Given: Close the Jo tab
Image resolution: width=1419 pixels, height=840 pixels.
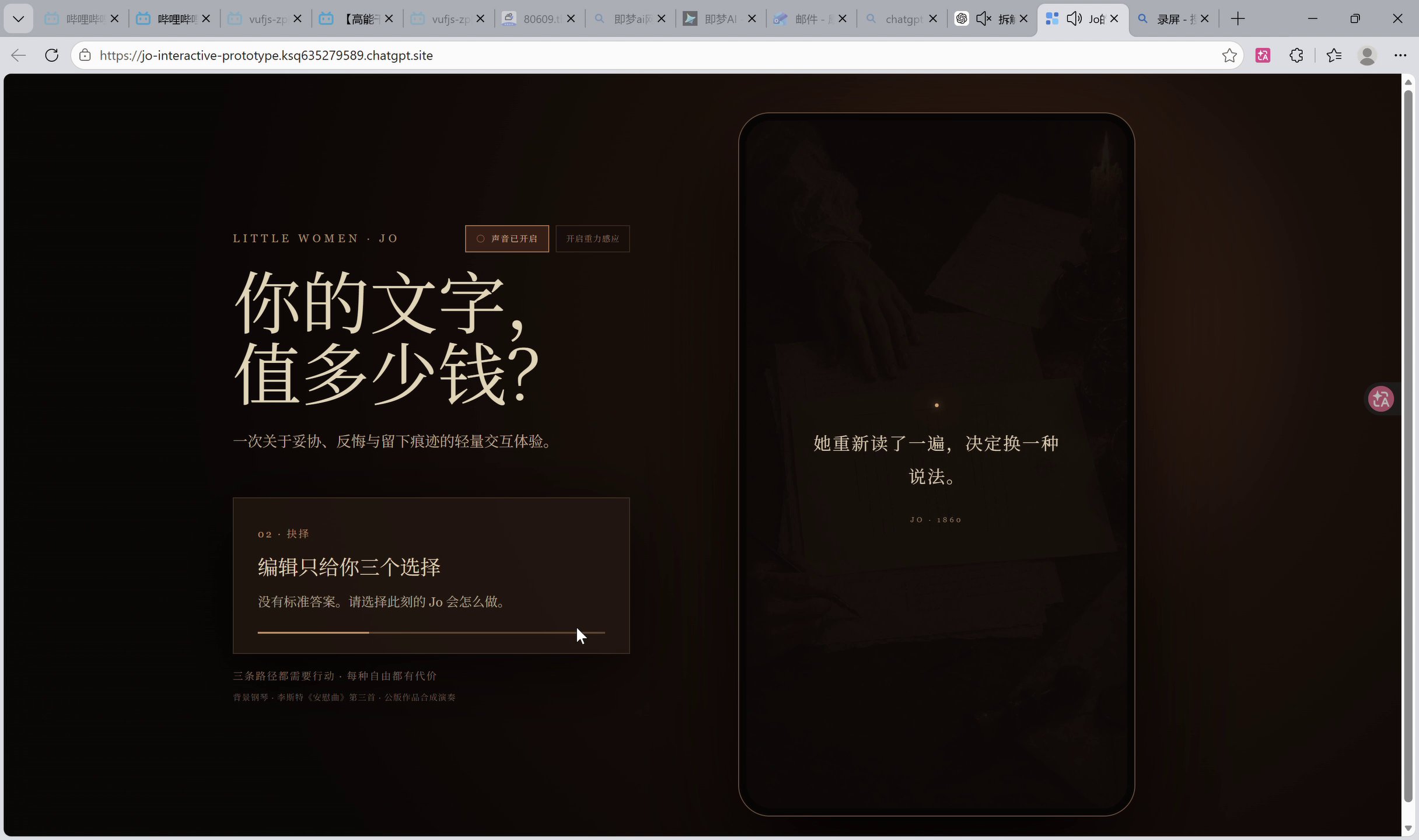Looking at the screenshot, I should click(1114, 19).
